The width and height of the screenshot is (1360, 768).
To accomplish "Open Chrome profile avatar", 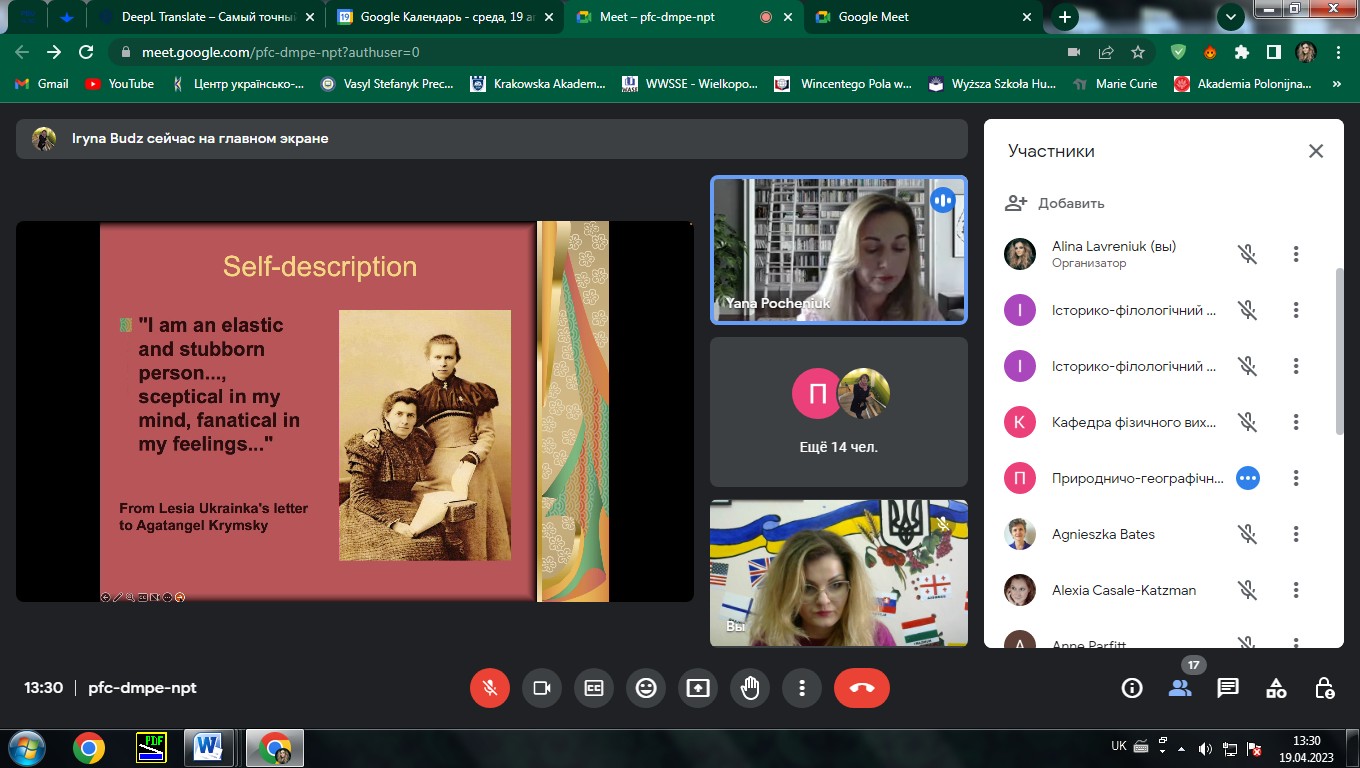I will (x=1306, y=52).
